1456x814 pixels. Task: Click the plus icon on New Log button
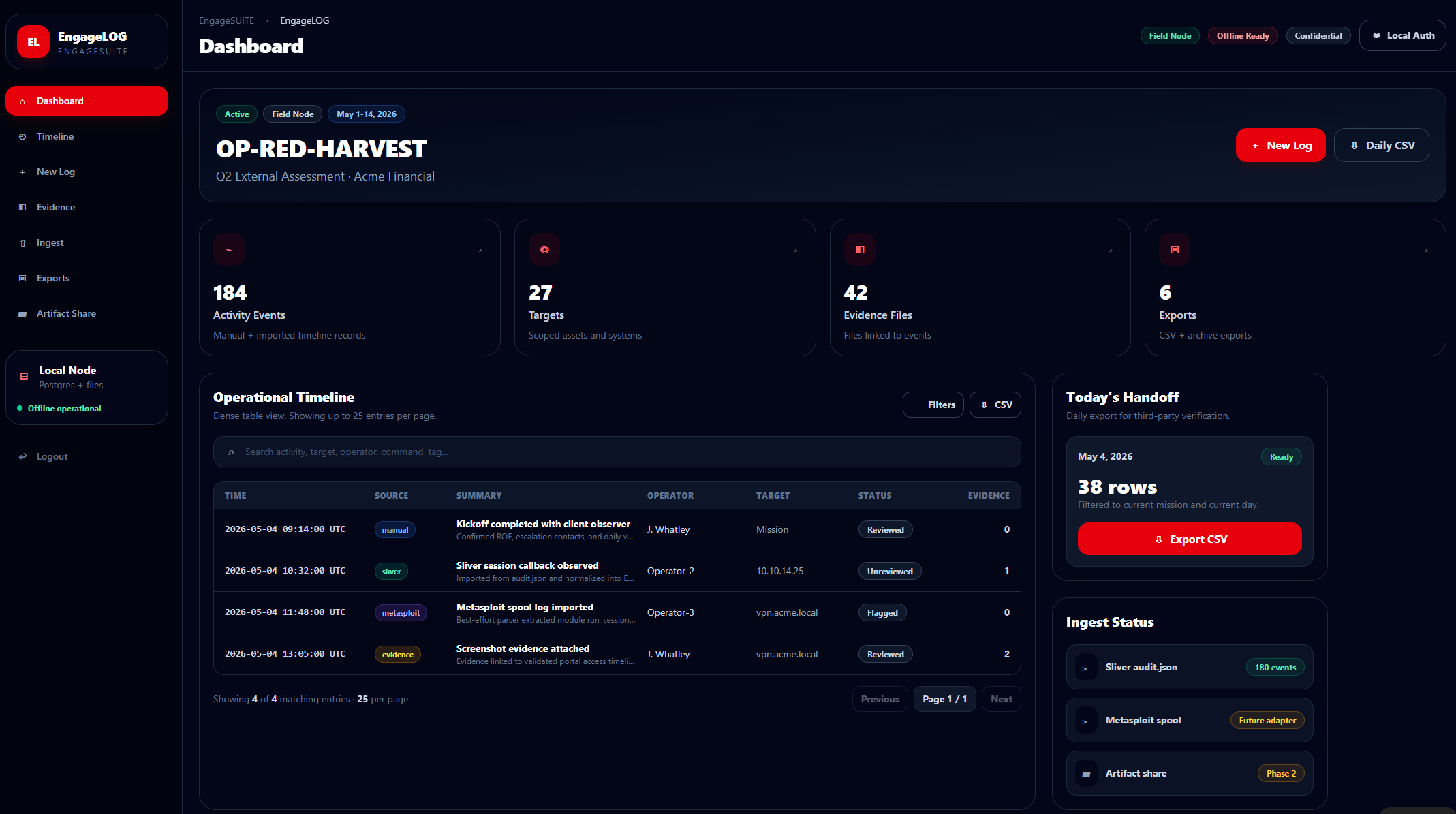(x=1255, y=146)
